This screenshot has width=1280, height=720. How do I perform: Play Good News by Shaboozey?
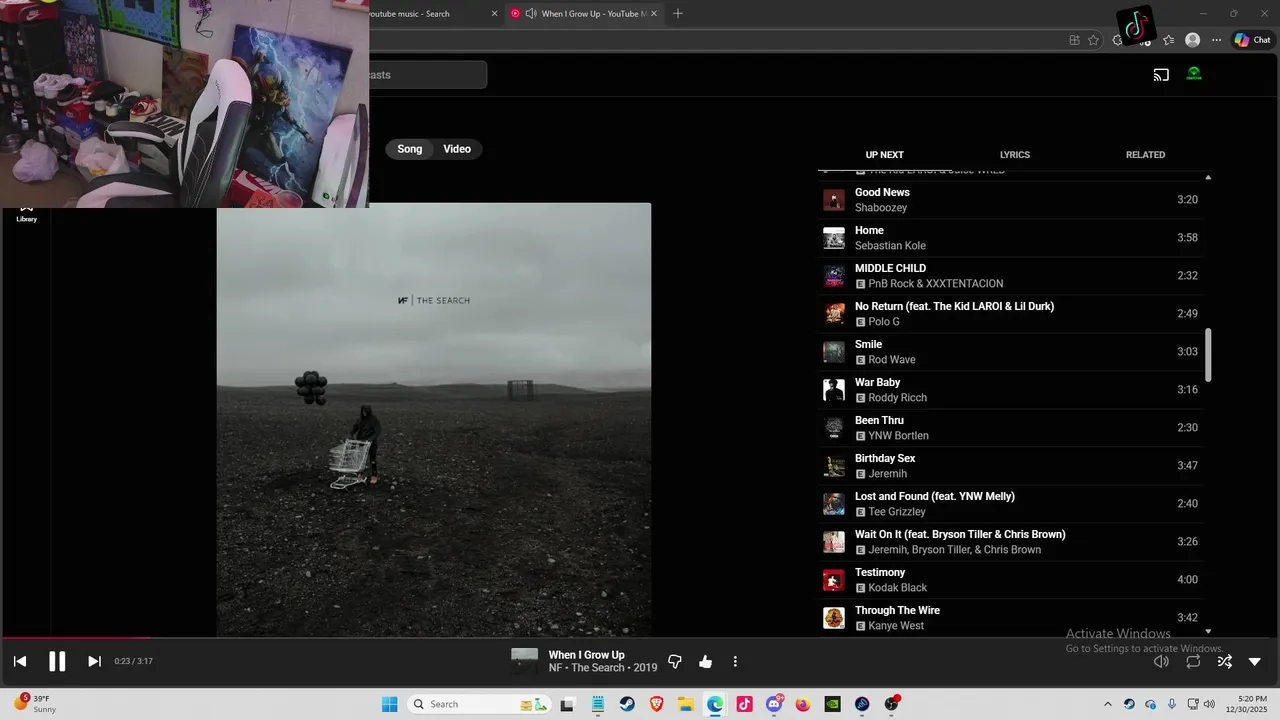[1010, 200]
